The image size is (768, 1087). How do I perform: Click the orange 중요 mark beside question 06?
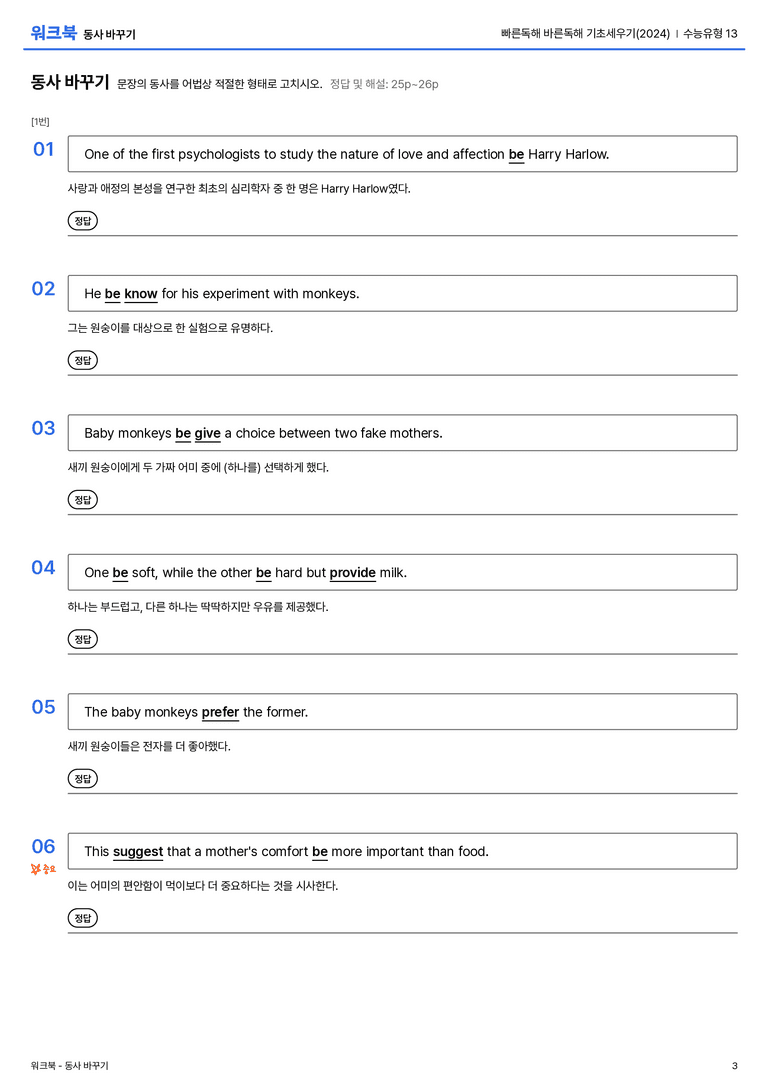tap(43, 869)
